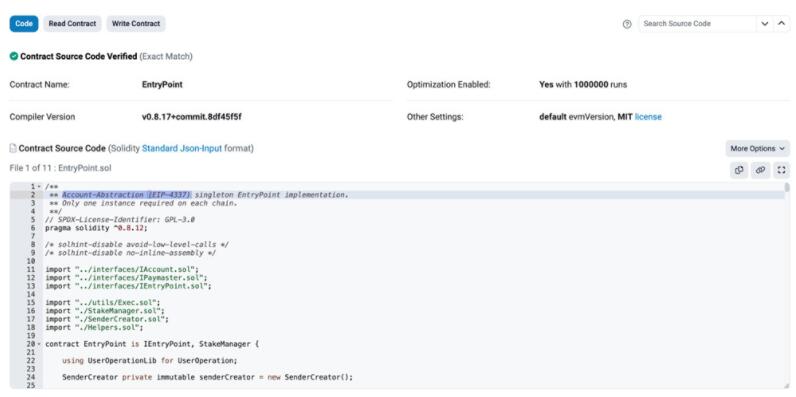The image size is (796, 397).
Task: Click the 'solhint-disable no-inline-assembly' comment
Action: point(130,253)
